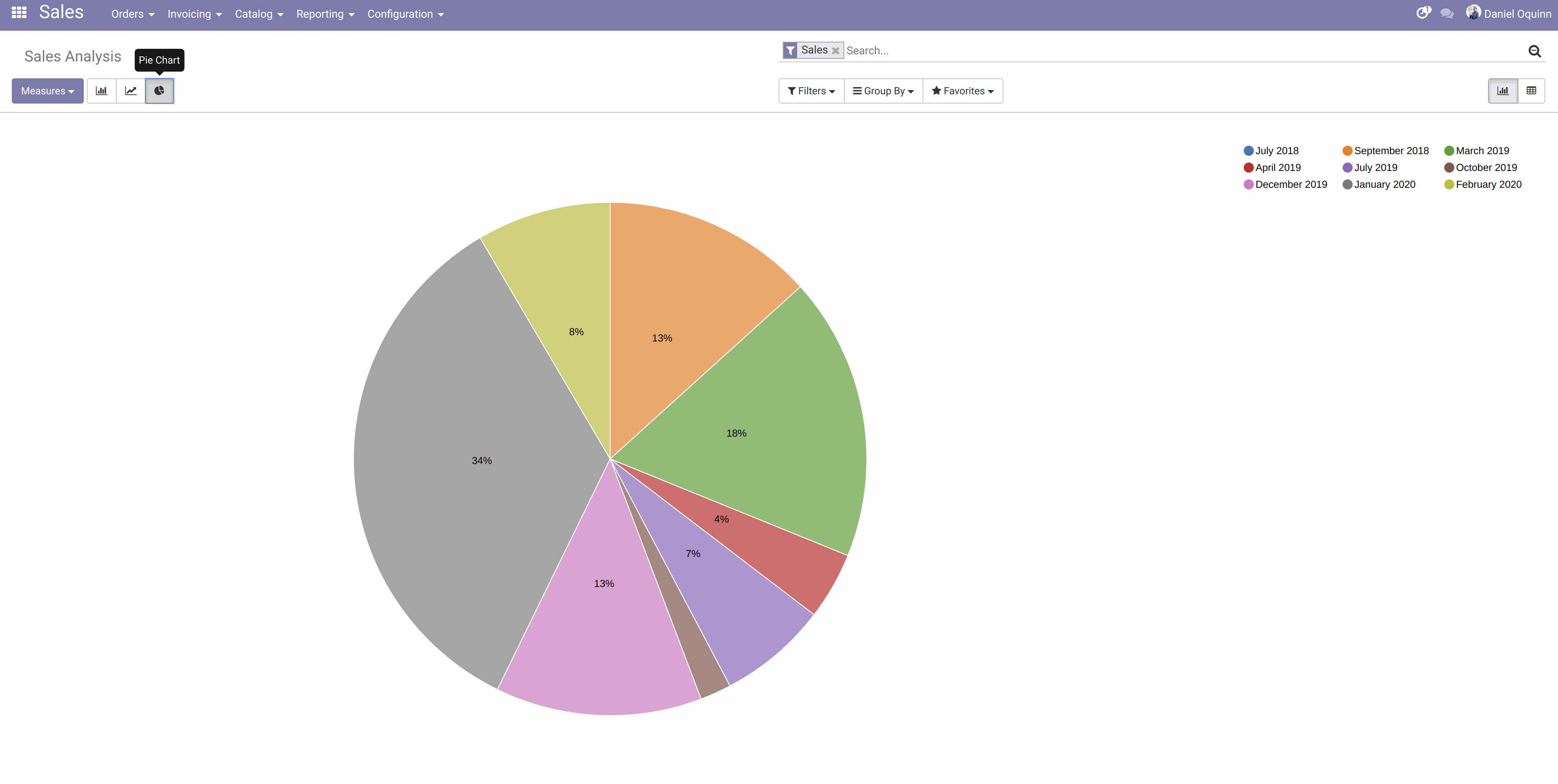1558x784 pixels.
Task: Switch to line chart mode
Action: point(131,91)
